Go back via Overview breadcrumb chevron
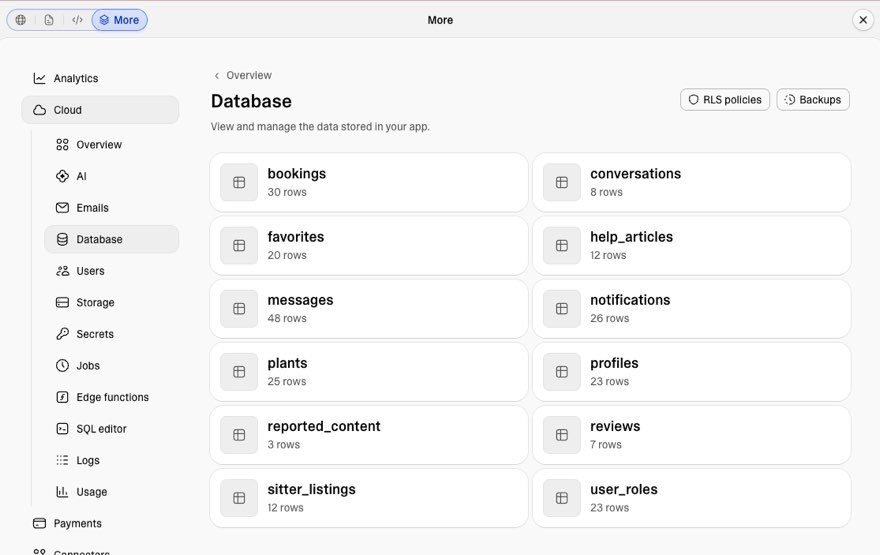The image size is (880, 555). click(x=217, y=76)
